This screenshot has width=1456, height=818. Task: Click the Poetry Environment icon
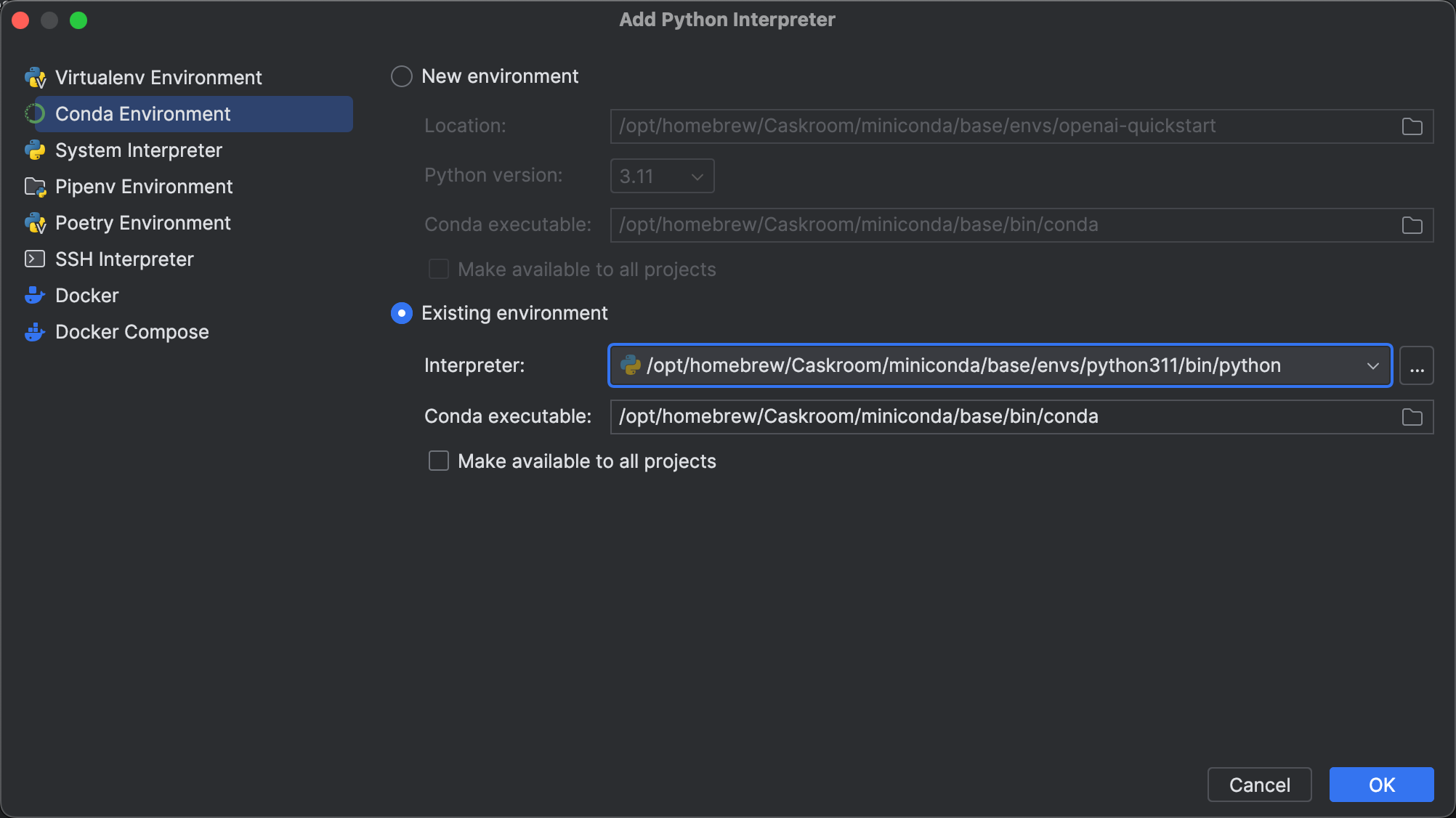coord(35,223)
